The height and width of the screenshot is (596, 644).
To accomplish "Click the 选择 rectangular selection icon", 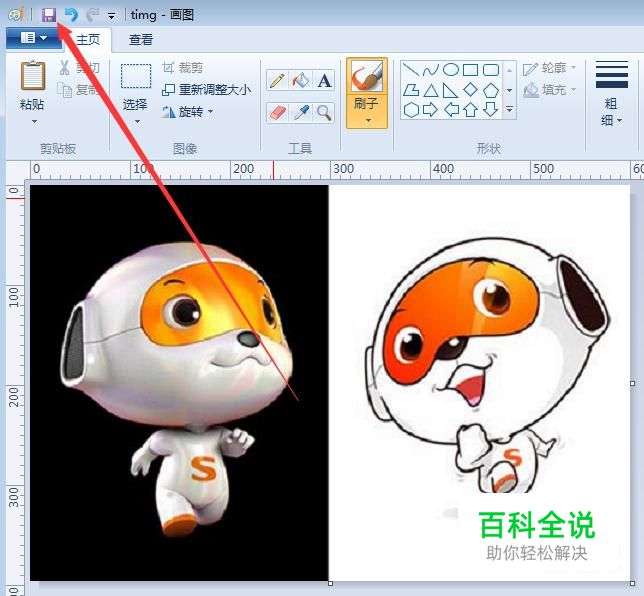I will point(136,76).
